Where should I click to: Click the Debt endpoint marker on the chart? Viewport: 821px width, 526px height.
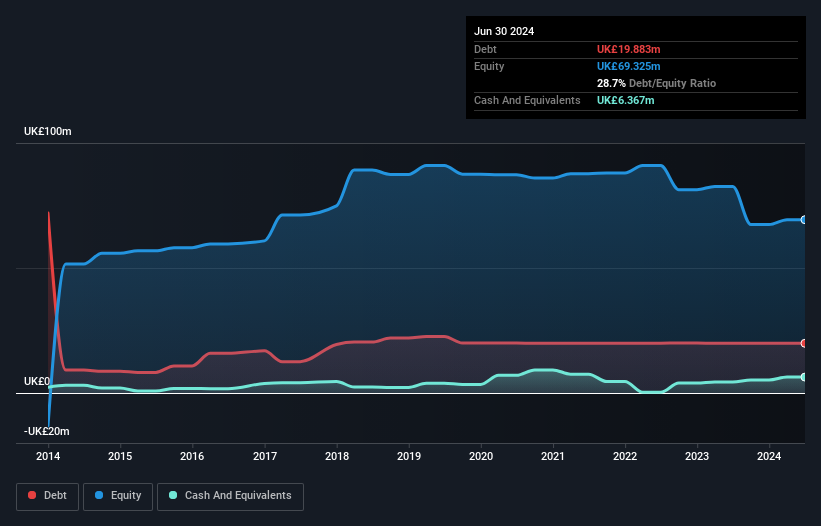(804, 343)
